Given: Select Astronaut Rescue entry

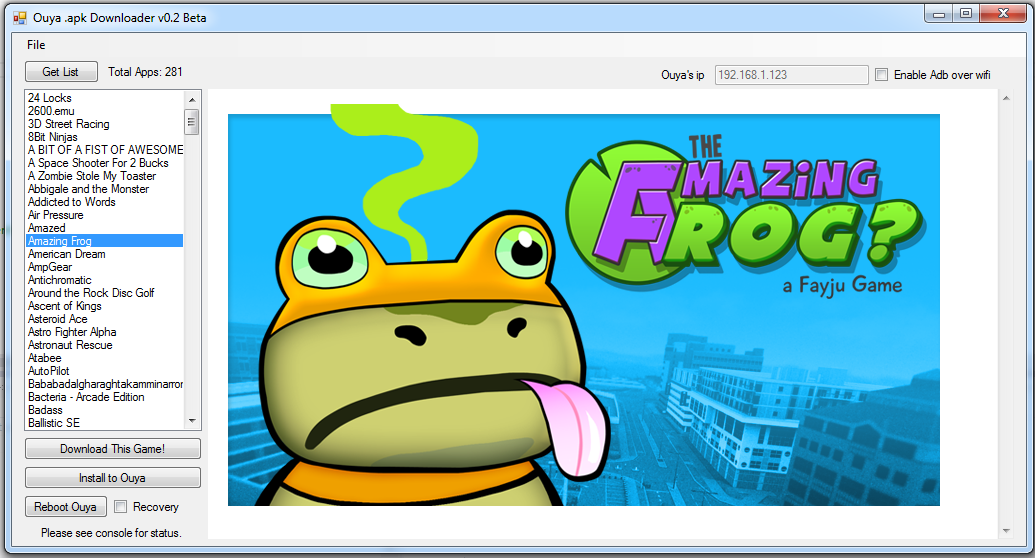Looking at the screenshot, I should 104,345.
